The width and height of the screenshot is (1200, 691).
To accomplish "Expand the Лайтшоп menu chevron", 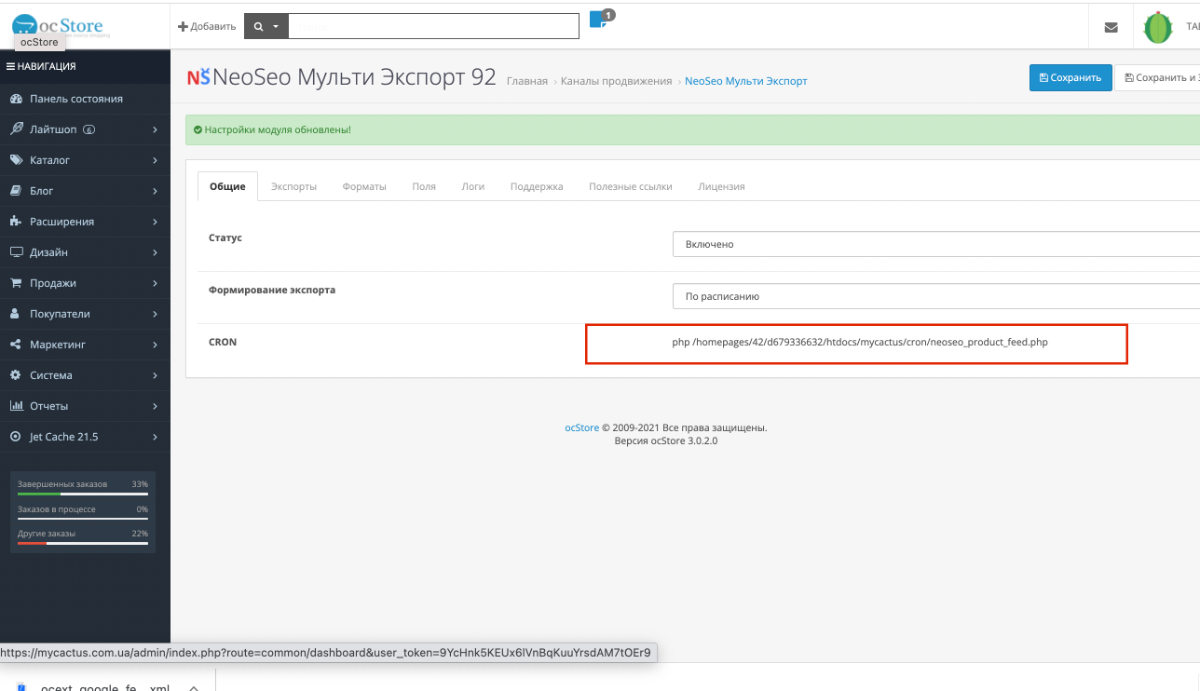I will coord(155,130).
